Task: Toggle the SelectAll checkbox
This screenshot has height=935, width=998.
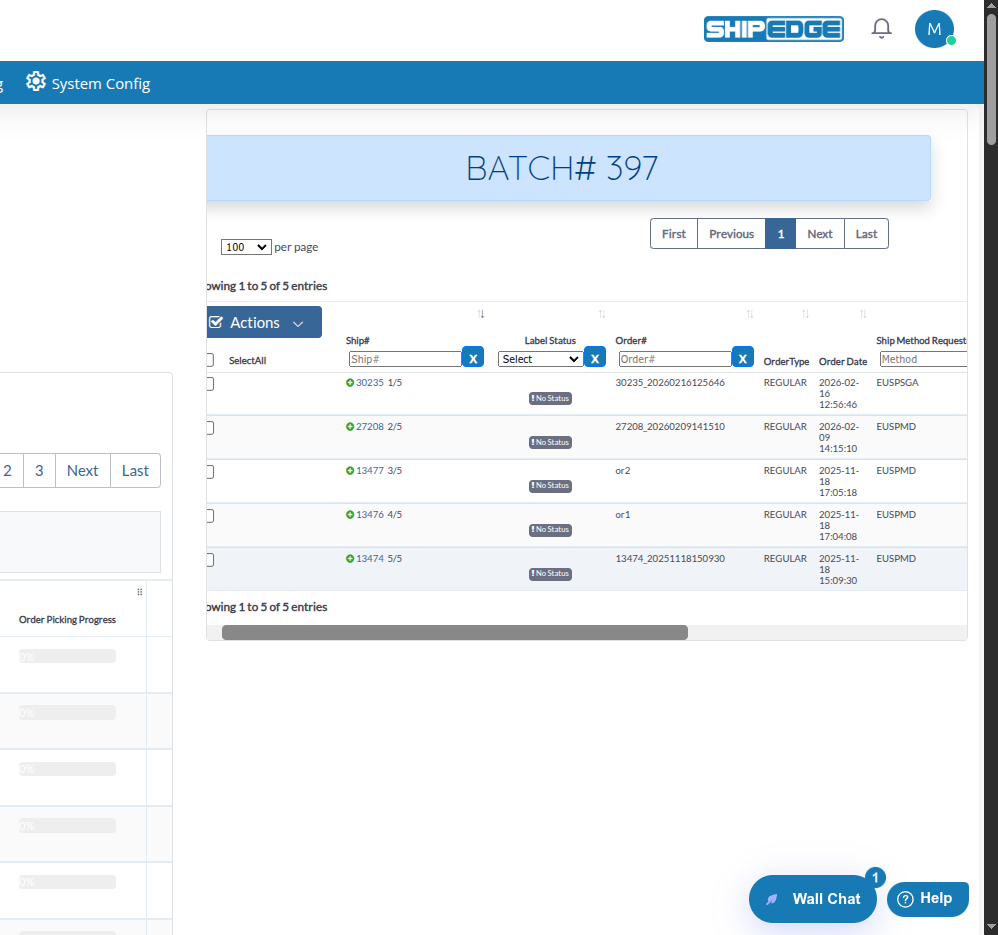Action: (209, 360)
